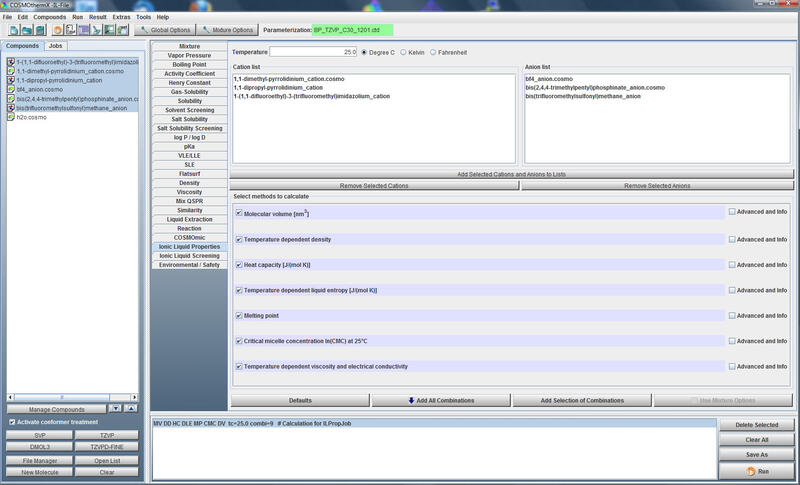Click the blue up arrow beside Manage Compounds

[x=130, y=408]
